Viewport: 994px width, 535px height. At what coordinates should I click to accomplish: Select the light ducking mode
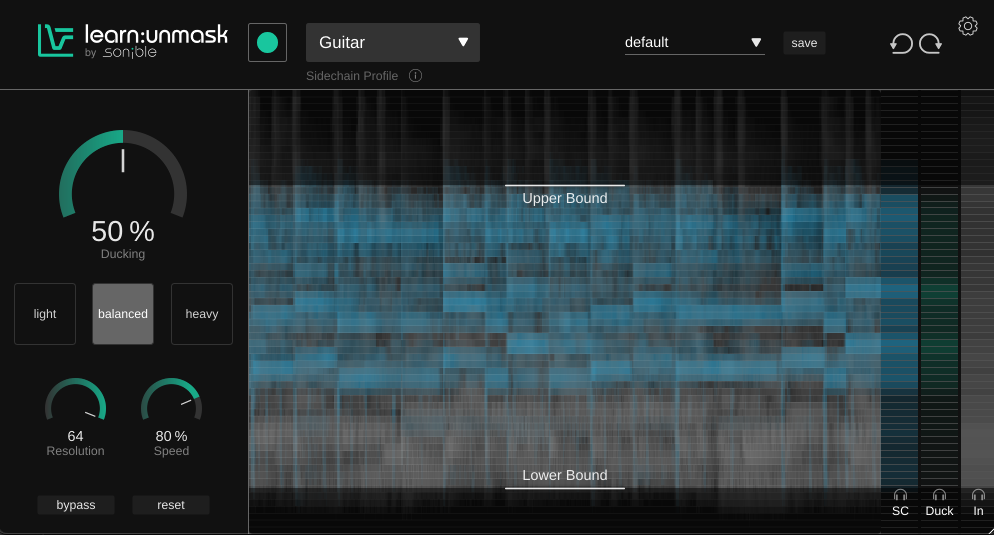point(45,314)
